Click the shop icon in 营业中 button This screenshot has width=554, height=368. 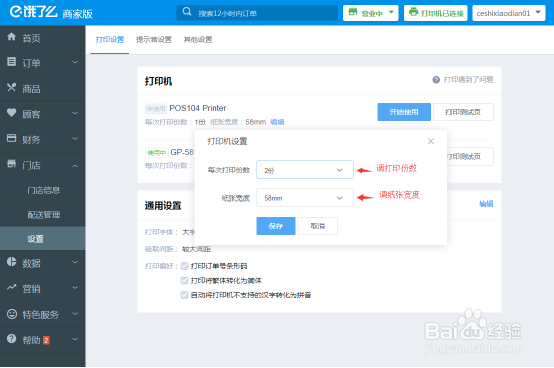353,12
